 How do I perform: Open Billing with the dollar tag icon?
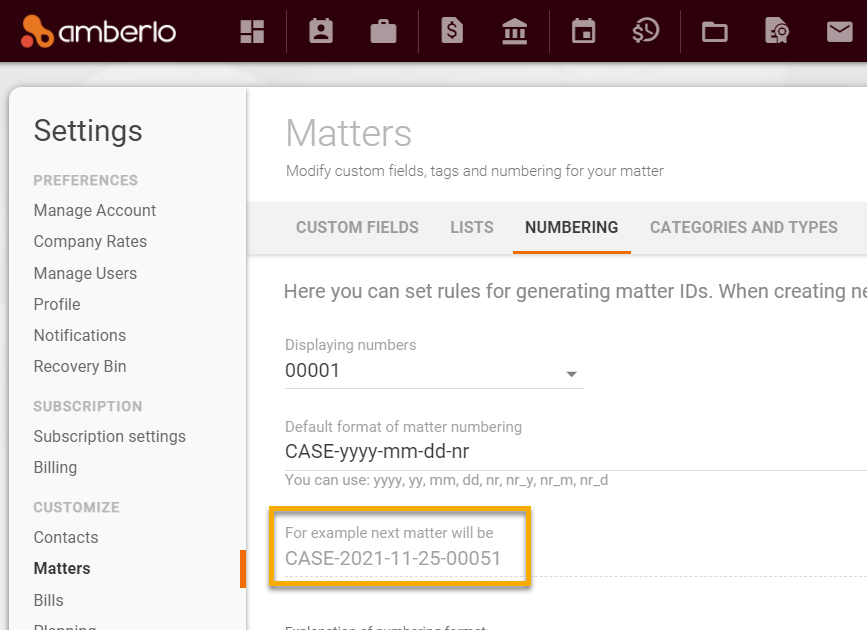450,31
